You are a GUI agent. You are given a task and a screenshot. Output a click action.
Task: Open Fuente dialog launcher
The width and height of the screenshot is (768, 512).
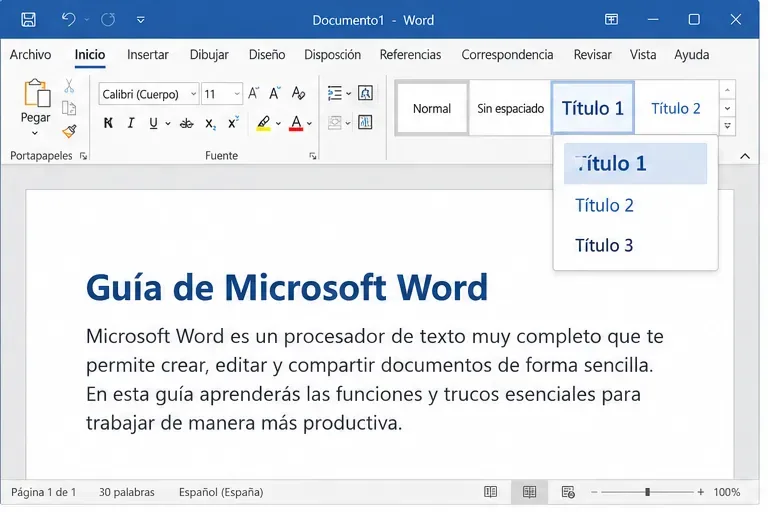[312, 156]
